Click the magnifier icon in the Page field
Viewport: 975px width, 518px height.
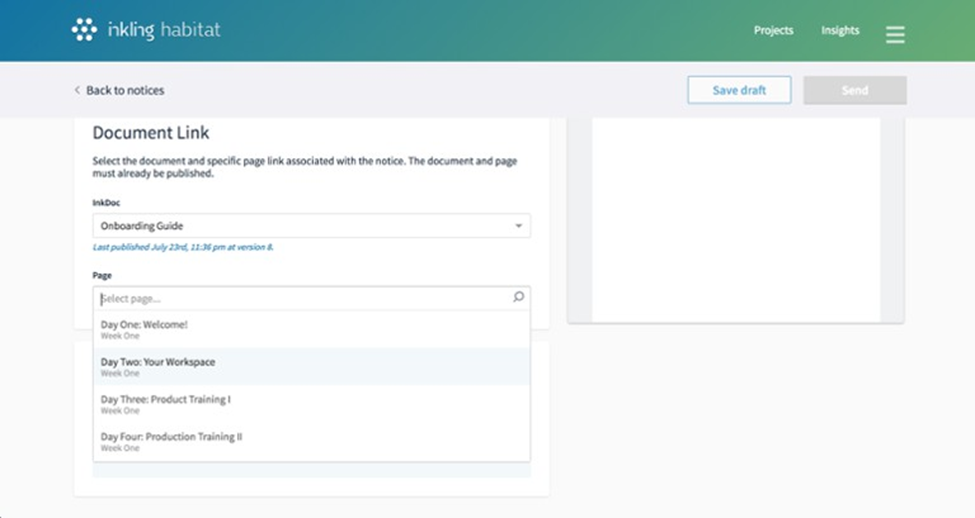tap(518, 297)
